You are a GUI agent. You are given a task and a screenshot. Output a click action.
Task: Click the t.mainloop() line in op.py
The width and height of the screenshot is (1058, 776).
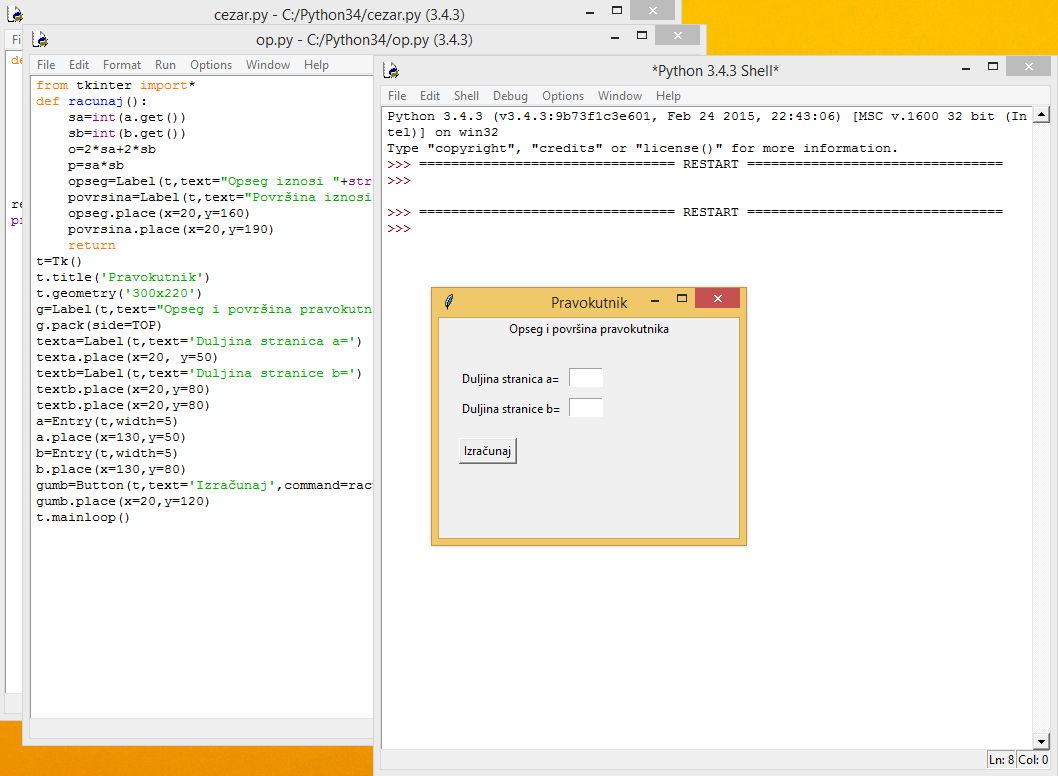coord(83,517)
